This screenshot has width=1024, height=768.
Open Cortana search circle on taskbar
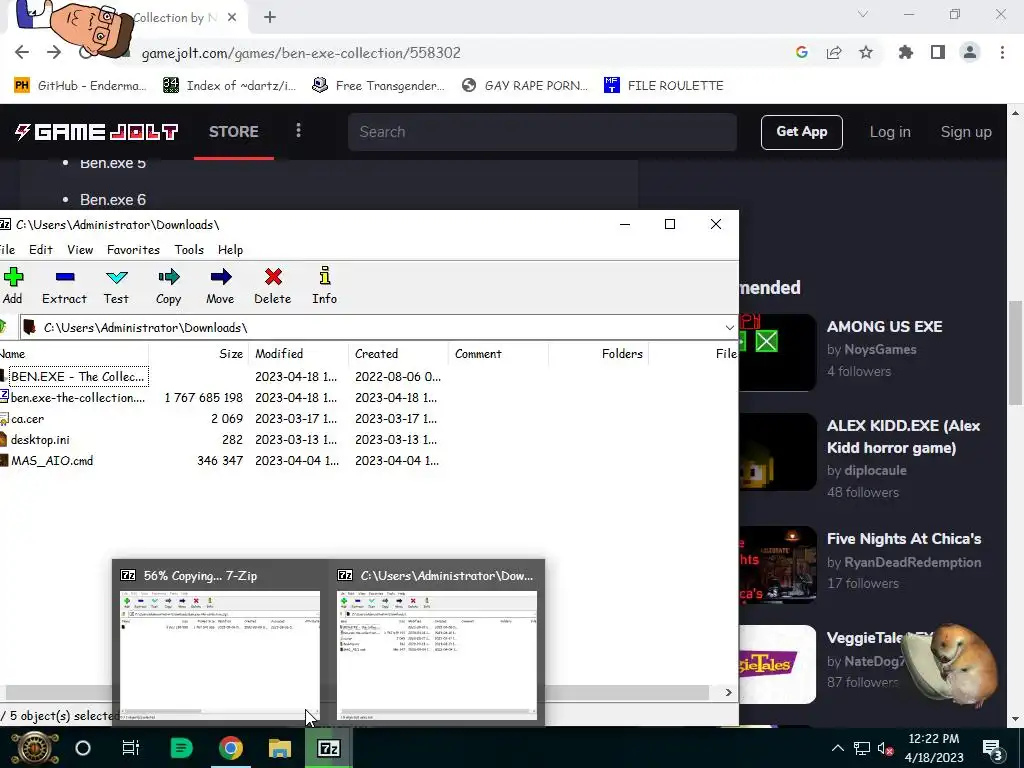click(x=83, y=748)
